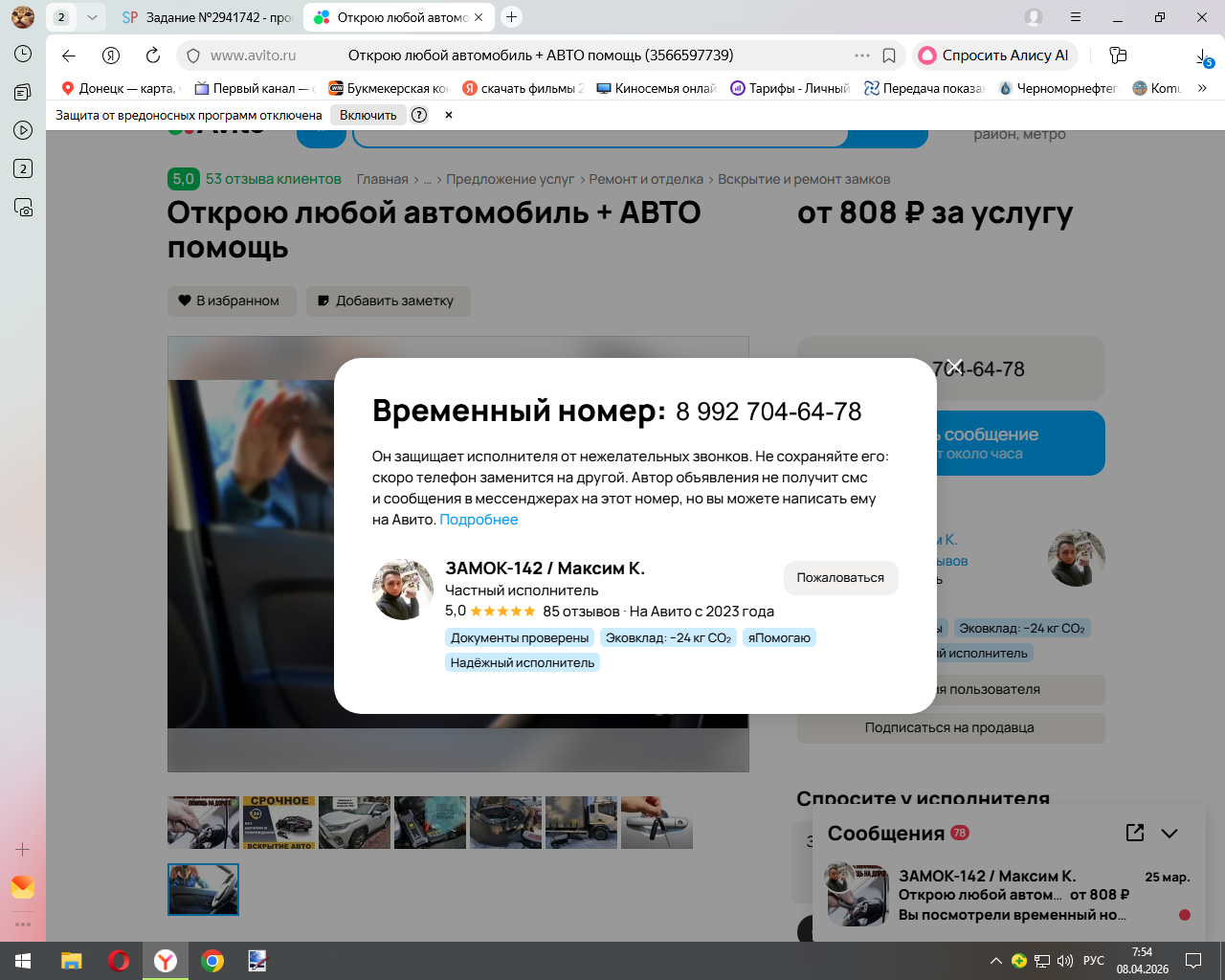Switch to the 'Задание №2941742' tab

(208, 17)
